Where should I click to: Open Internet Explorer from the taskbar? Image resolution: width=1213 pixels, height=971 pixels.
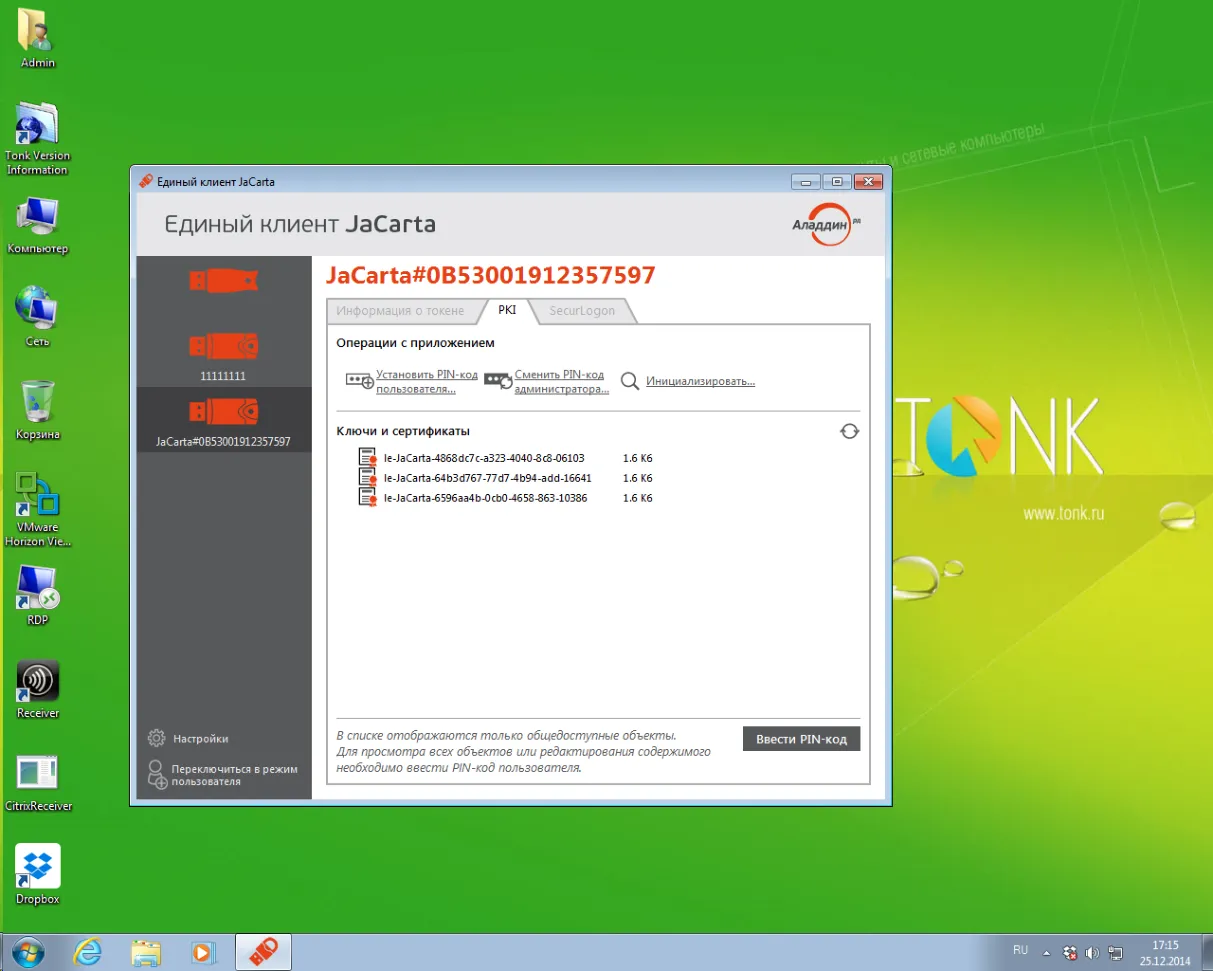click(89, 952)
